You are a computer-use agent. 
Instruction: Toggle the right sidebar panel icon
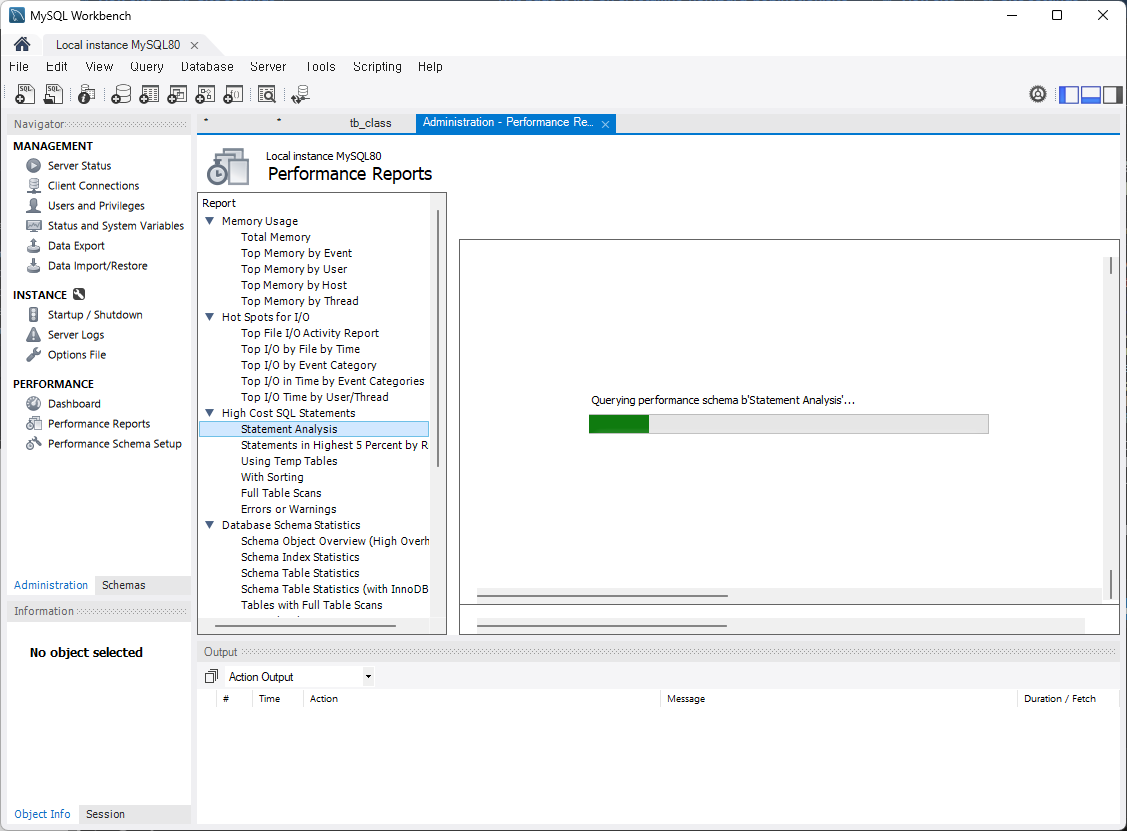click(x=1113, y=94)
